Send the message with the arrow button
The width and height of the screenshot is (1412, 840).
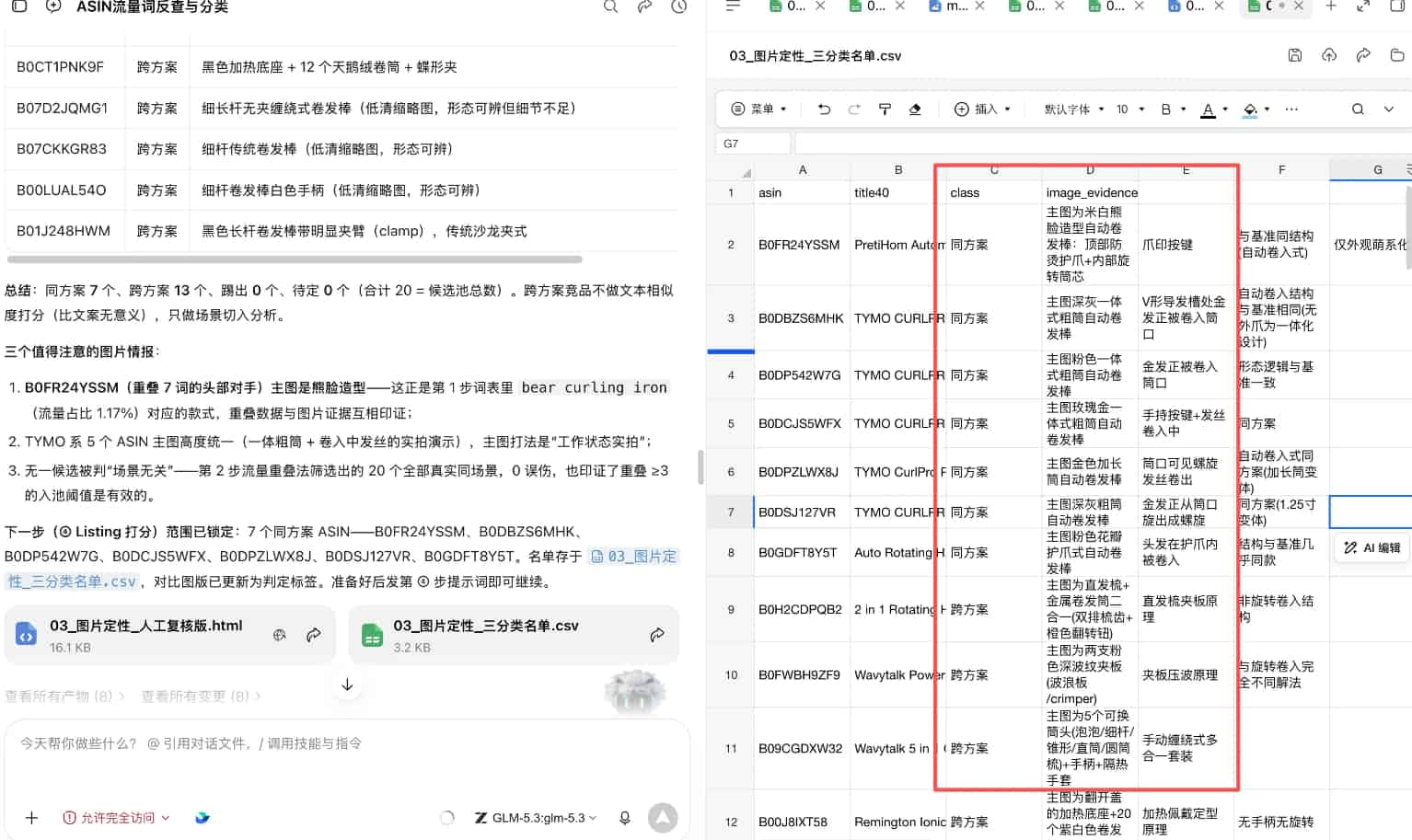(x=663, y=817)
